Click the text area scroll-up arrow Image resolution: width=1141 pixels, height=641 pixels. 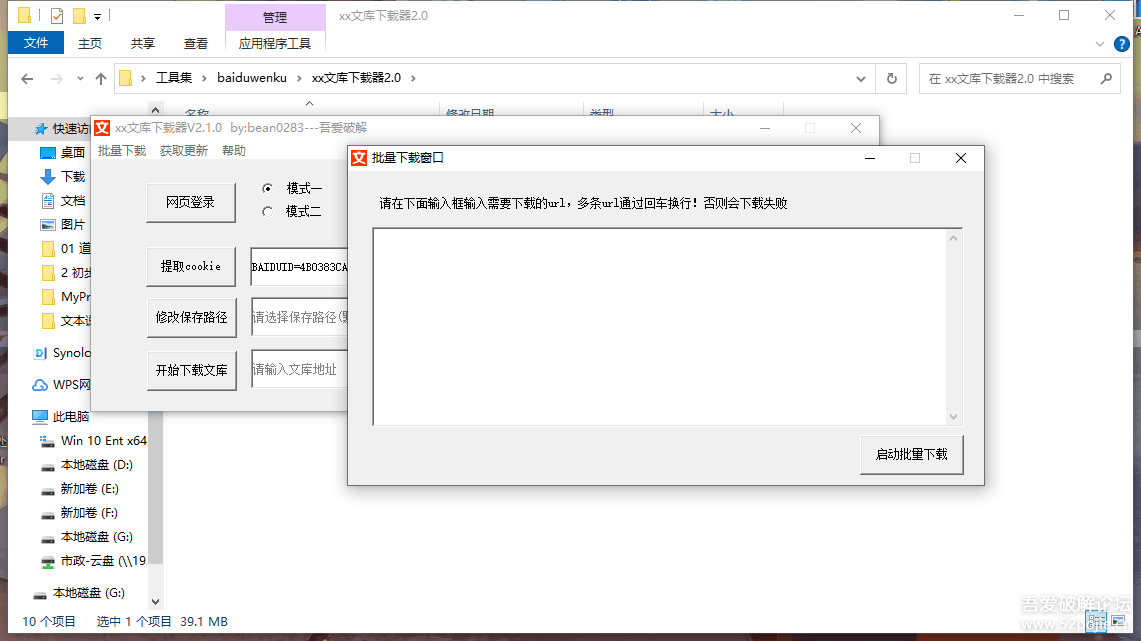click(953, 238)
